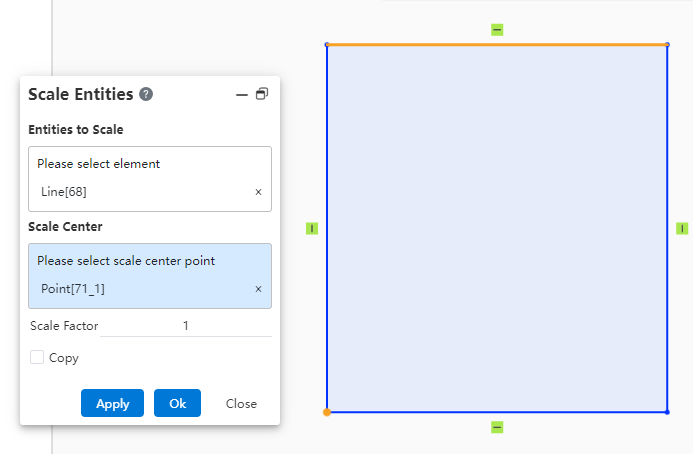Enable the Copy checkbox
Image resolution: width=693 pixels, height=454 pixels.
tap(37, 357)
